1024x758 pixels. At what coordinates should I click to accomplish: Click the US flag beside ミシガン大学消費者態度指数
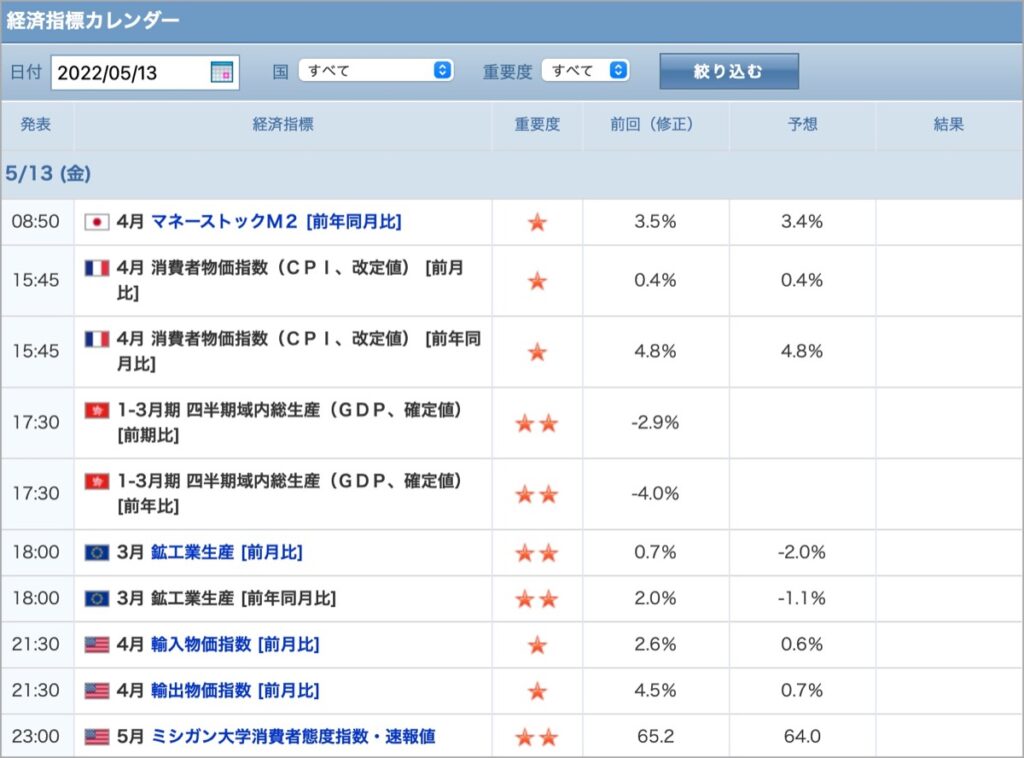coord(97,737)
